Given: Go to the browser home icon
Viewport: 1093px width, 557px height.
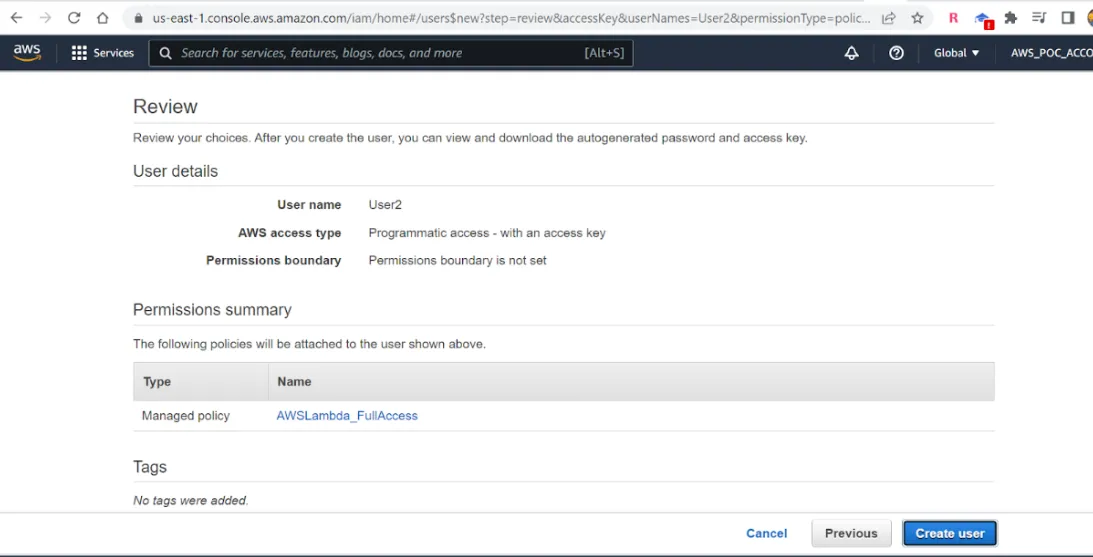Looking at the screenshot, I should pos(102,18).
